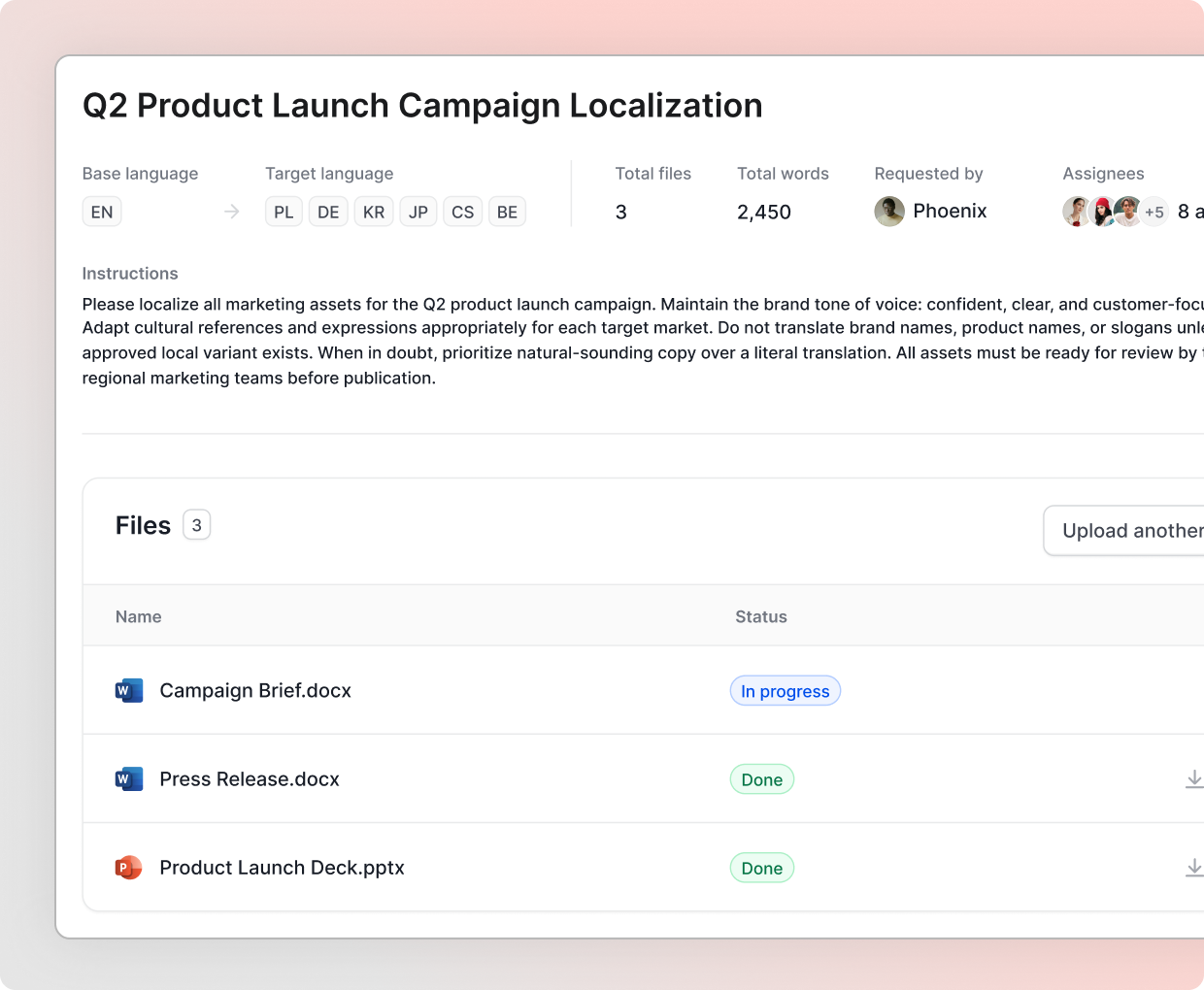The image size is (1204, 990).
Task: Click the Done badge for Product Launch Deck.pptx
Action: coord(762,868)
